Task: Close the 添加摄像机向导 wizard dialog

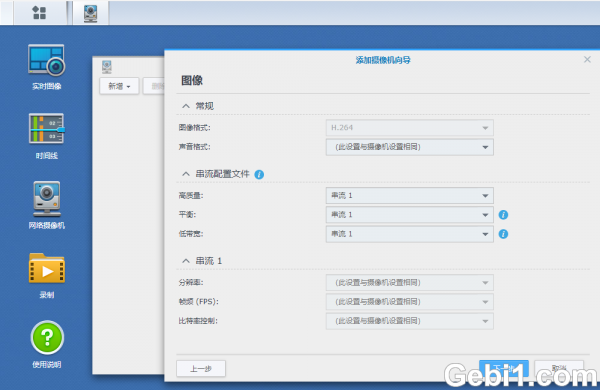Action: 587,60
